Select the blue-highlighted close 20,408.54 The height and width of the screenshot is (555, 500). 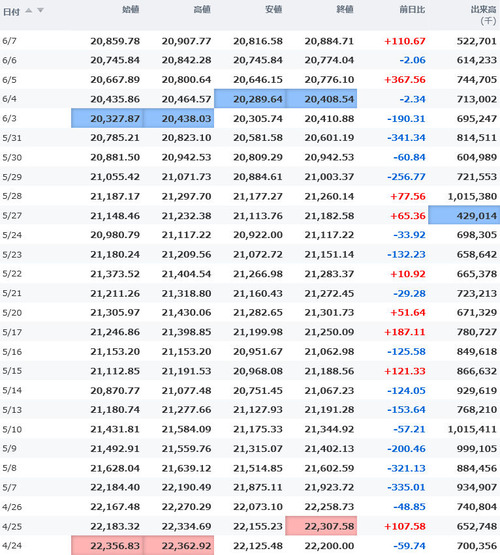321,99
